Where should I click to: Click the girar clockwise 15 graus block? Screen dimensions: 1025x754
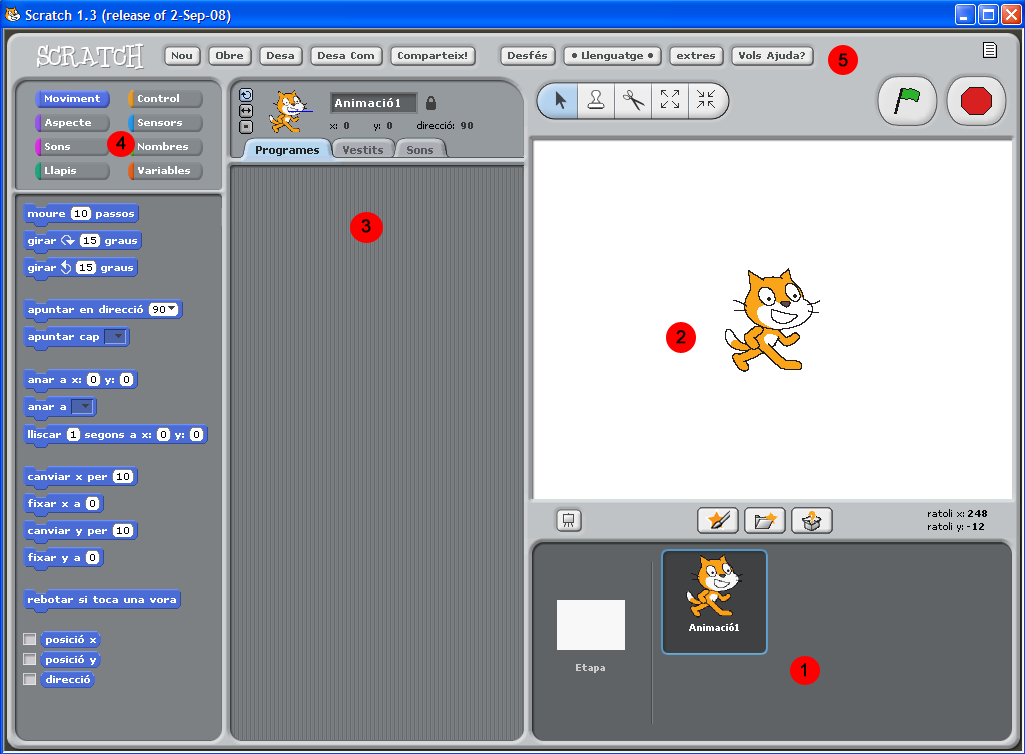pos(82,241)
